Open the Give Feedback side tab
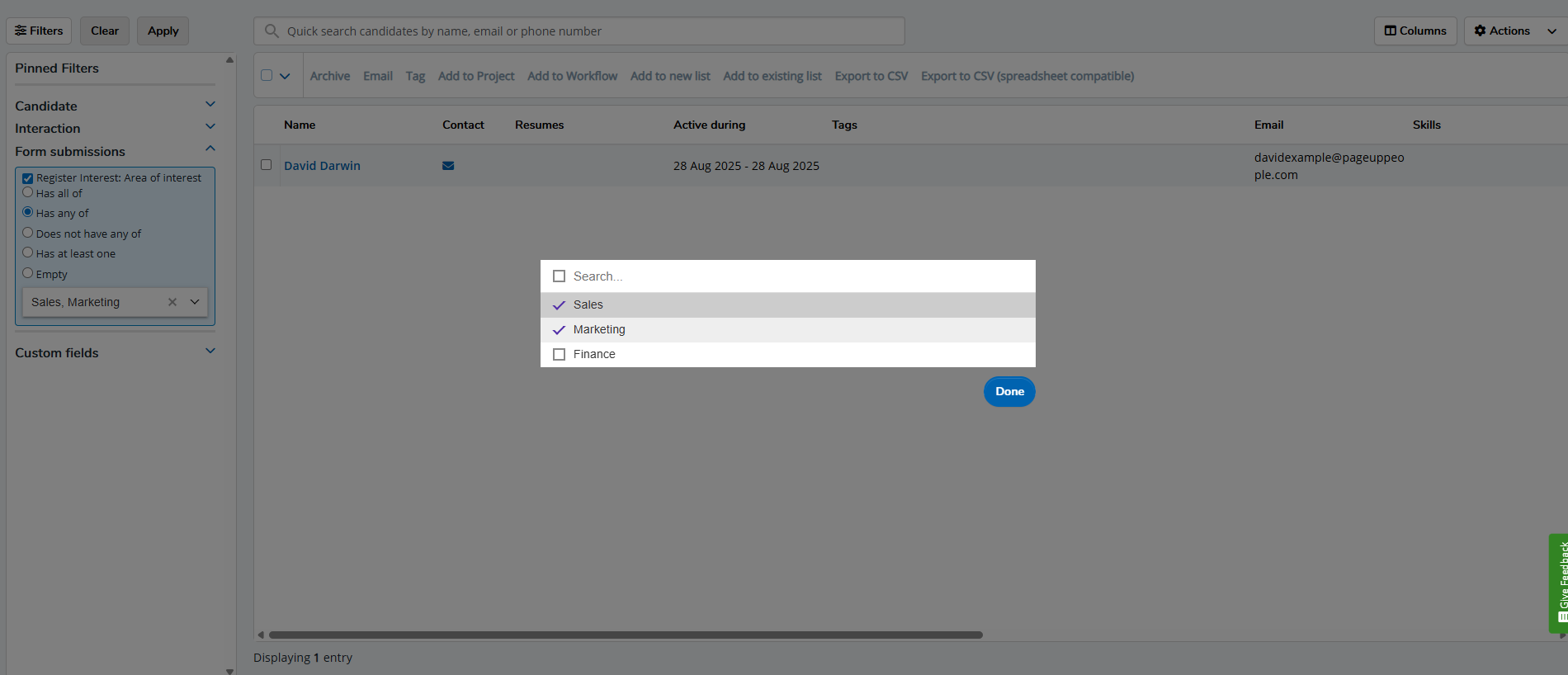 (x=1558, y=583)
